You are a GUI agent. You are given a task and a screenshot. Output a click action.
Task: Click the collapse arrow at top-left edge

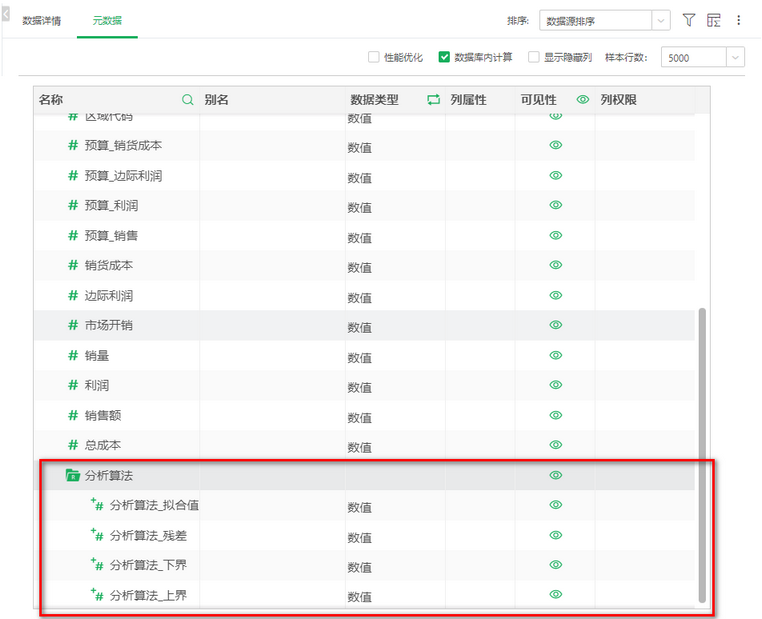[x=5, y=14]
